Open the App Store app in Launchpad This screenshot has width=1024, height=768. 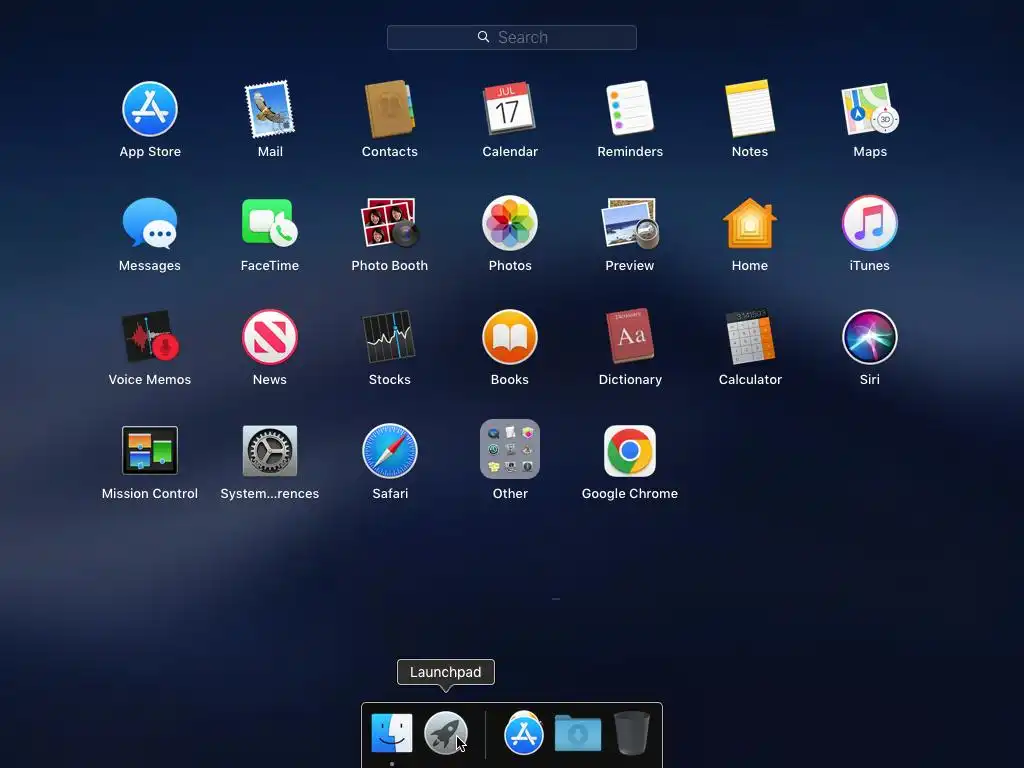(150, 109)
